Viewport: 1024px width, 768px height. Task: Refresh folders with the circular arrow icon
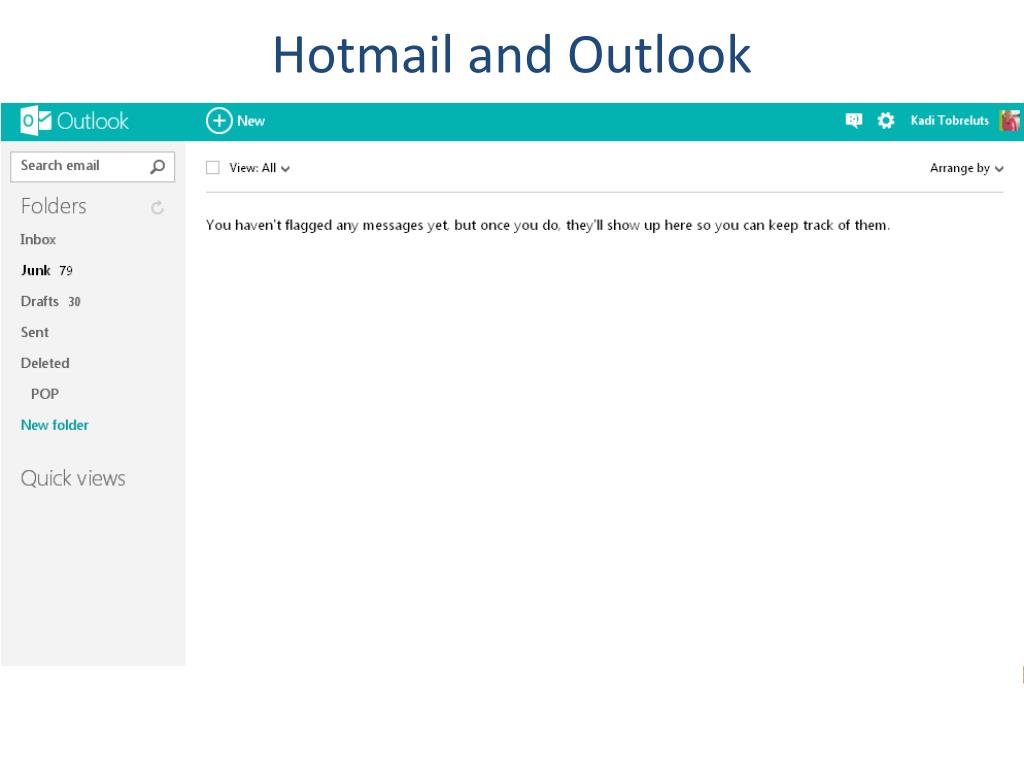(x=157, y=208)
